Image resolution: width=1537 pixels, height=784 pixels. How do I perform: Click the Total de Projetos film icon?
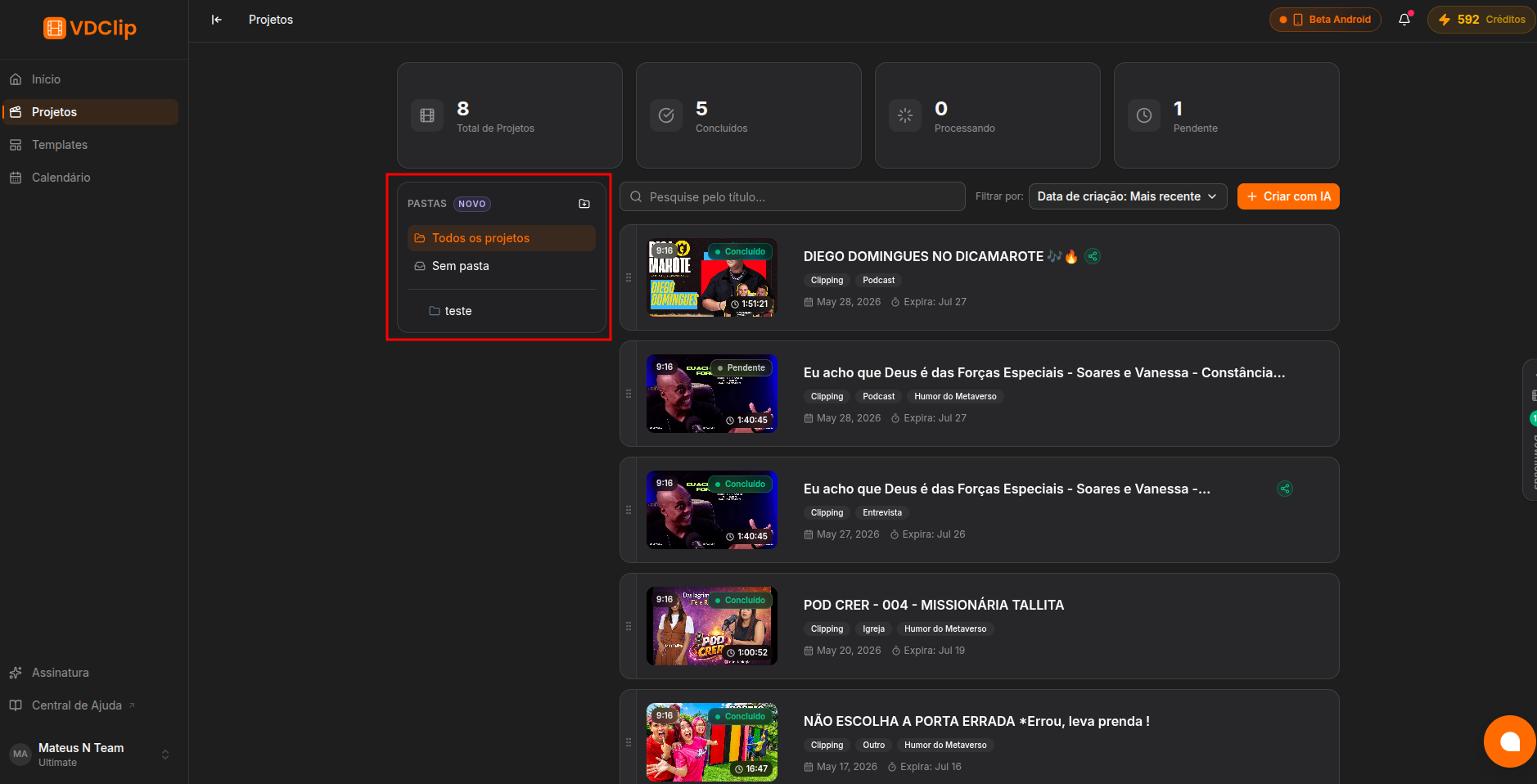[x=427, y=115]
